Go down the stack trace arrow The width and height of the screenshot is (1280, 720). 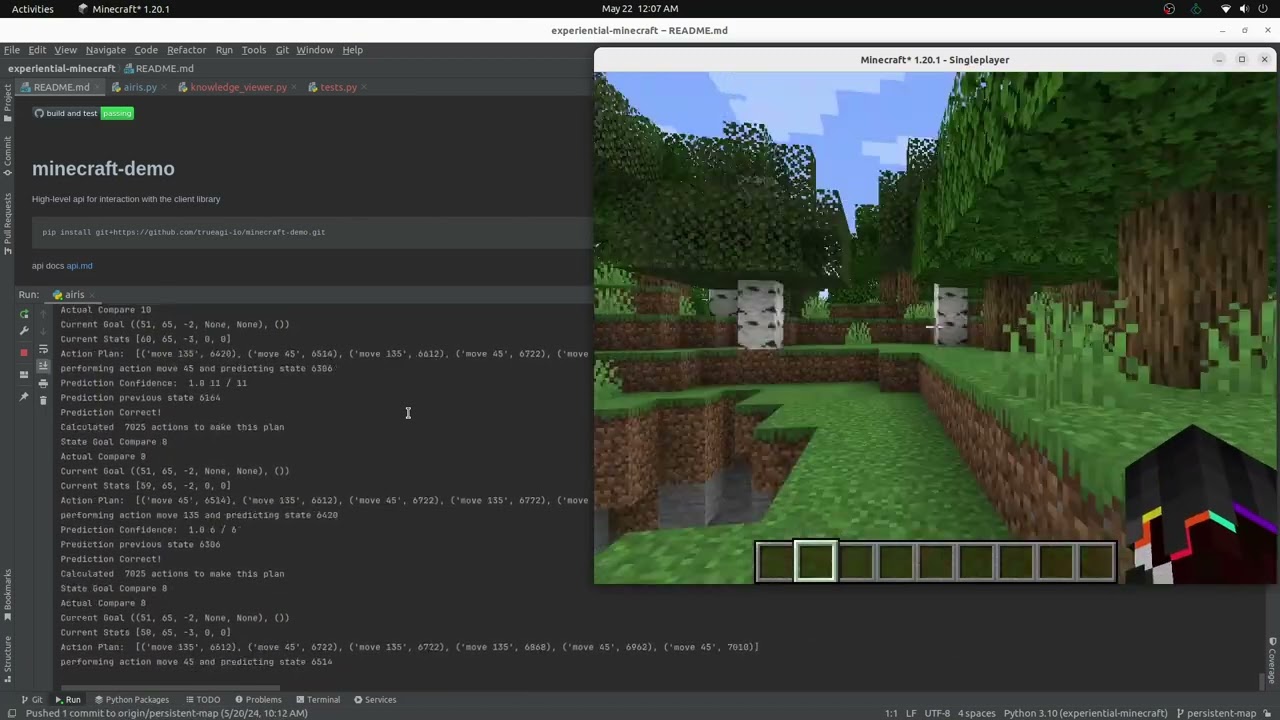(x=43, y=331)
